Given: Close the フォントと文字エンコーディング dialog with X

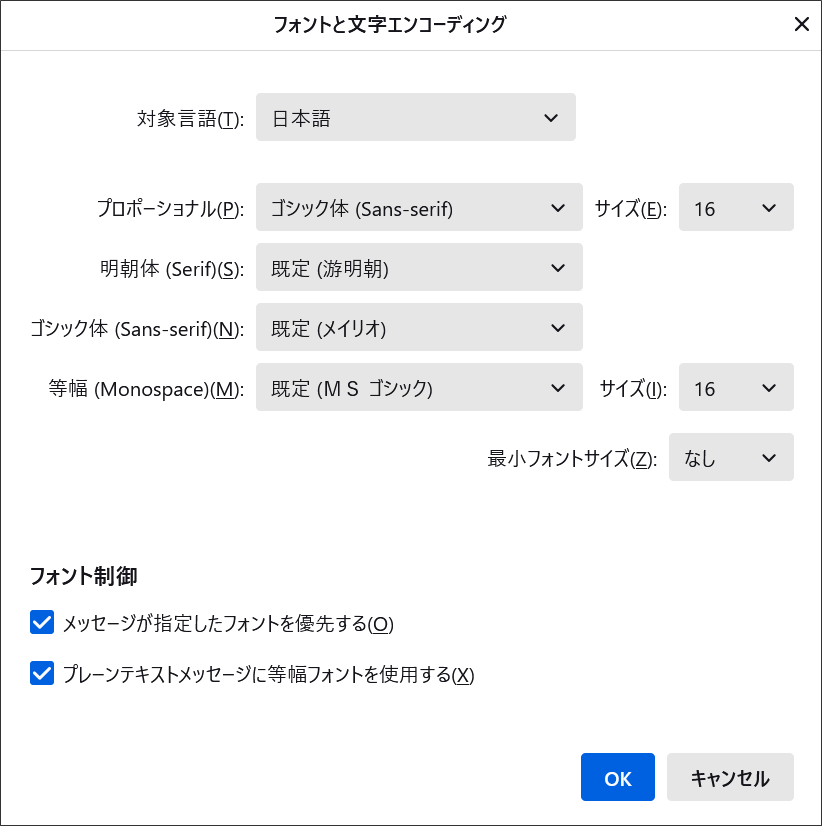Looking at the screenshot, I should pos(801,24).
